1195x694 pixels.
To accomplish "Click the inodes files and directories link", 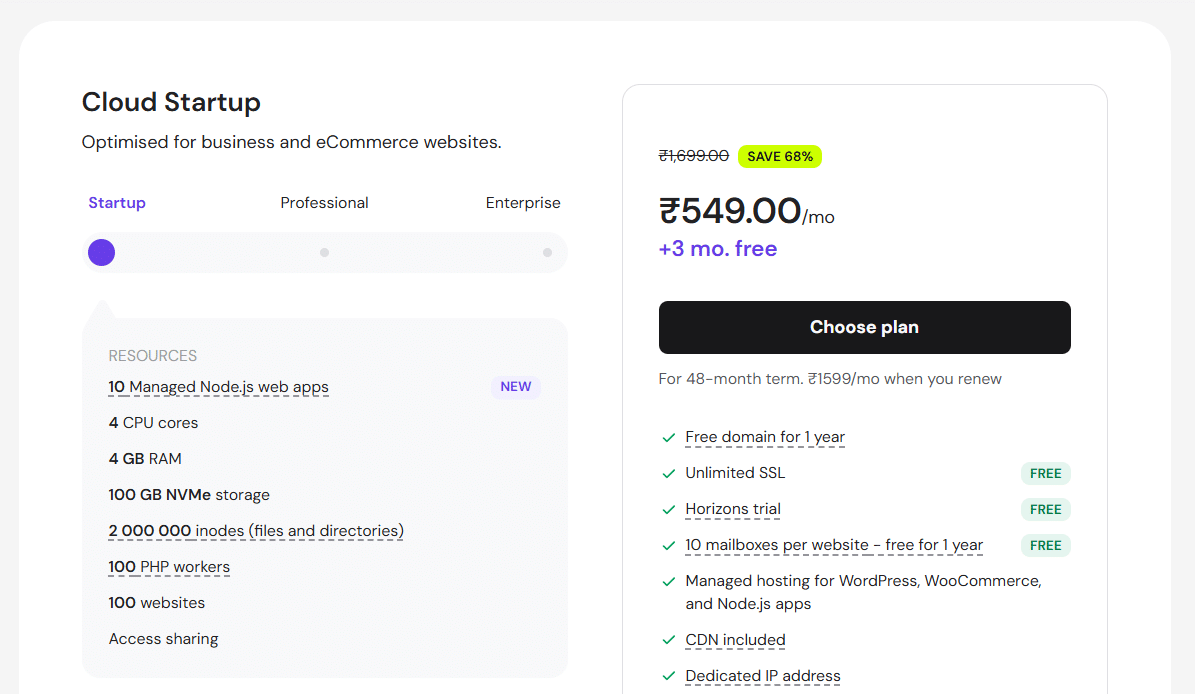I will (x=255, y=531).
